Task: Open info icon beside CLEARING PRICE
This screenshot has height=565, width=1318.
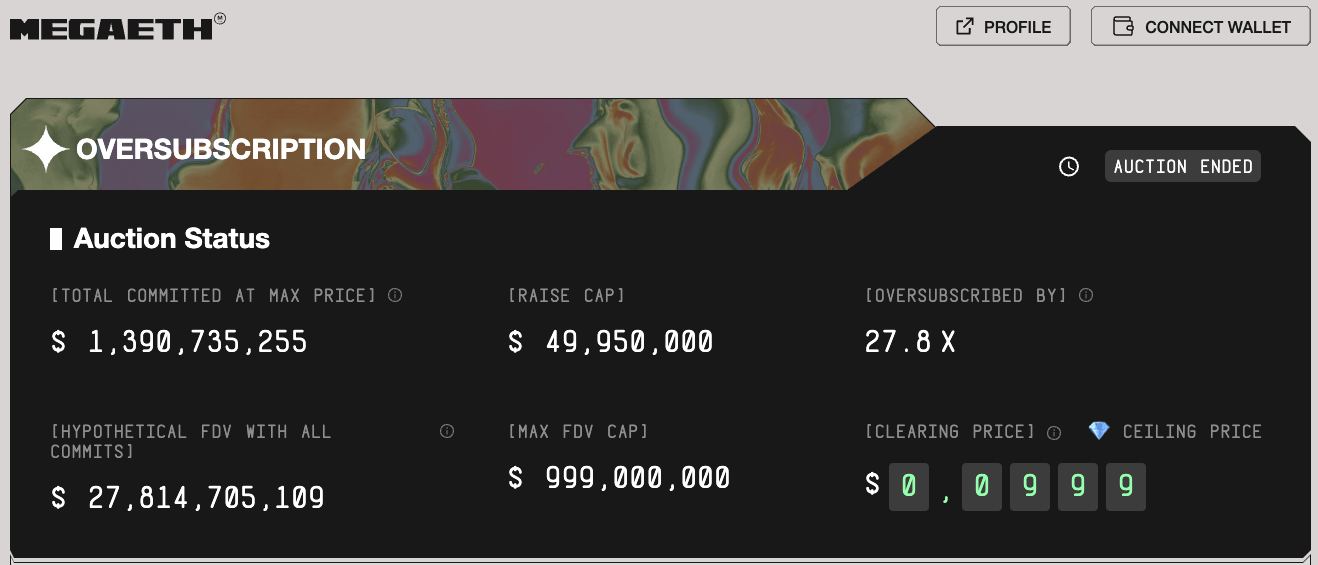Action: pos(1054,432)
